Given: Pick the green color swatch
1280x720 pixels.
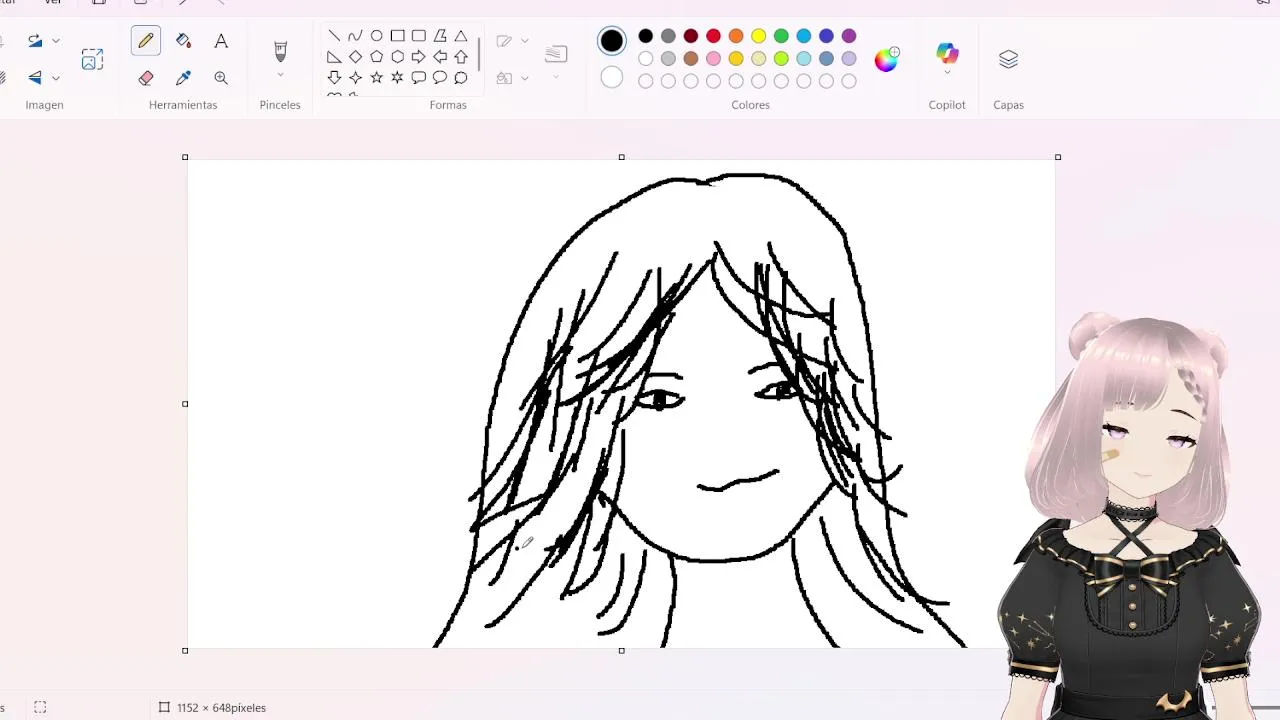Looking at the screenshot, I should 781,36.
